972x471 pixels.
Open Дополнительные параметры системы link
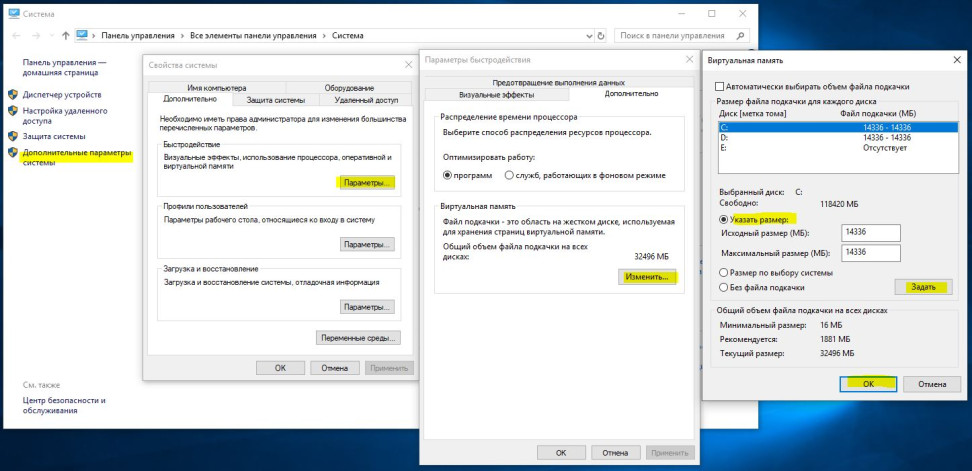tap(77, 157)
